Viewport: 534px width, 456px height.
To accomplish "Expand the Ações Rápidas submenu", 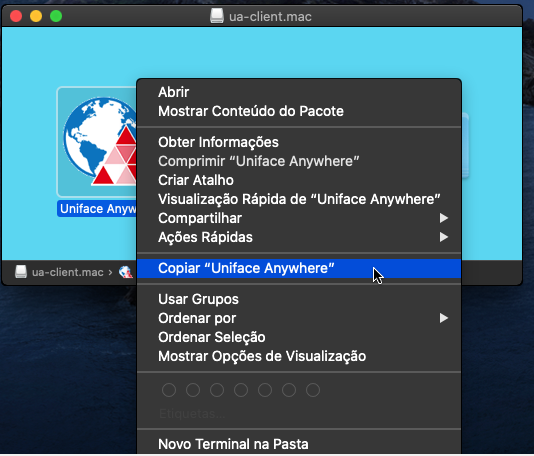I will pos(299,237).
